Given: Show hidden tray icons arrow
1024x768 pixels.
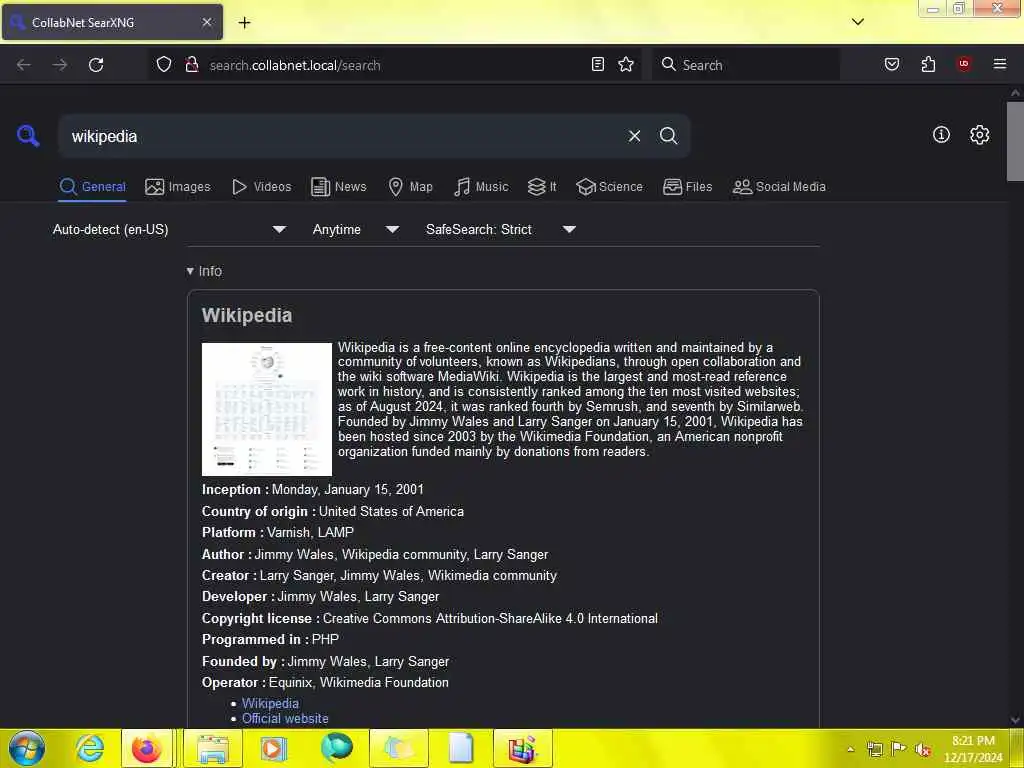Looking at the screenshot, I should [850, 749].
